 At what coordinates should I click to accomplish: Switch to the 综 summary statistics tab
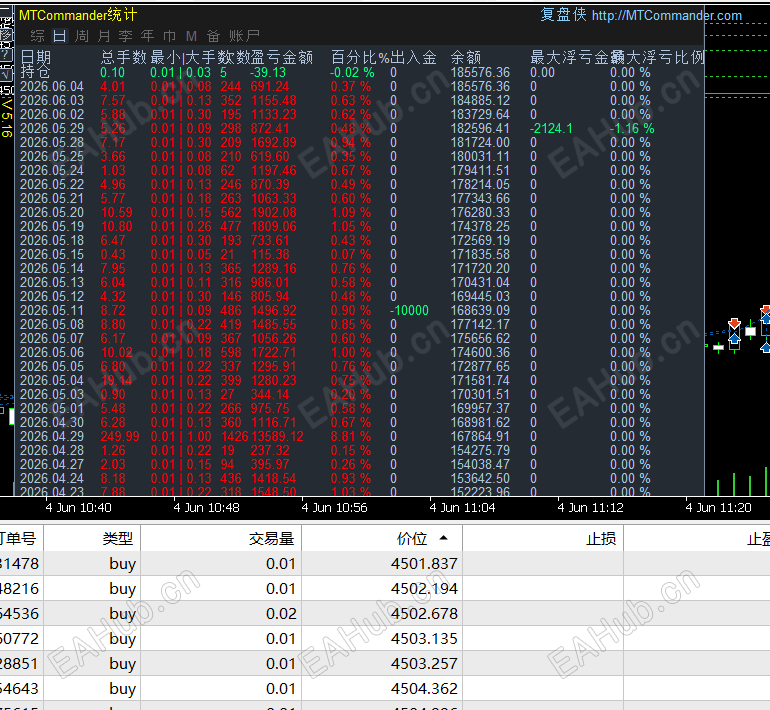37,36
